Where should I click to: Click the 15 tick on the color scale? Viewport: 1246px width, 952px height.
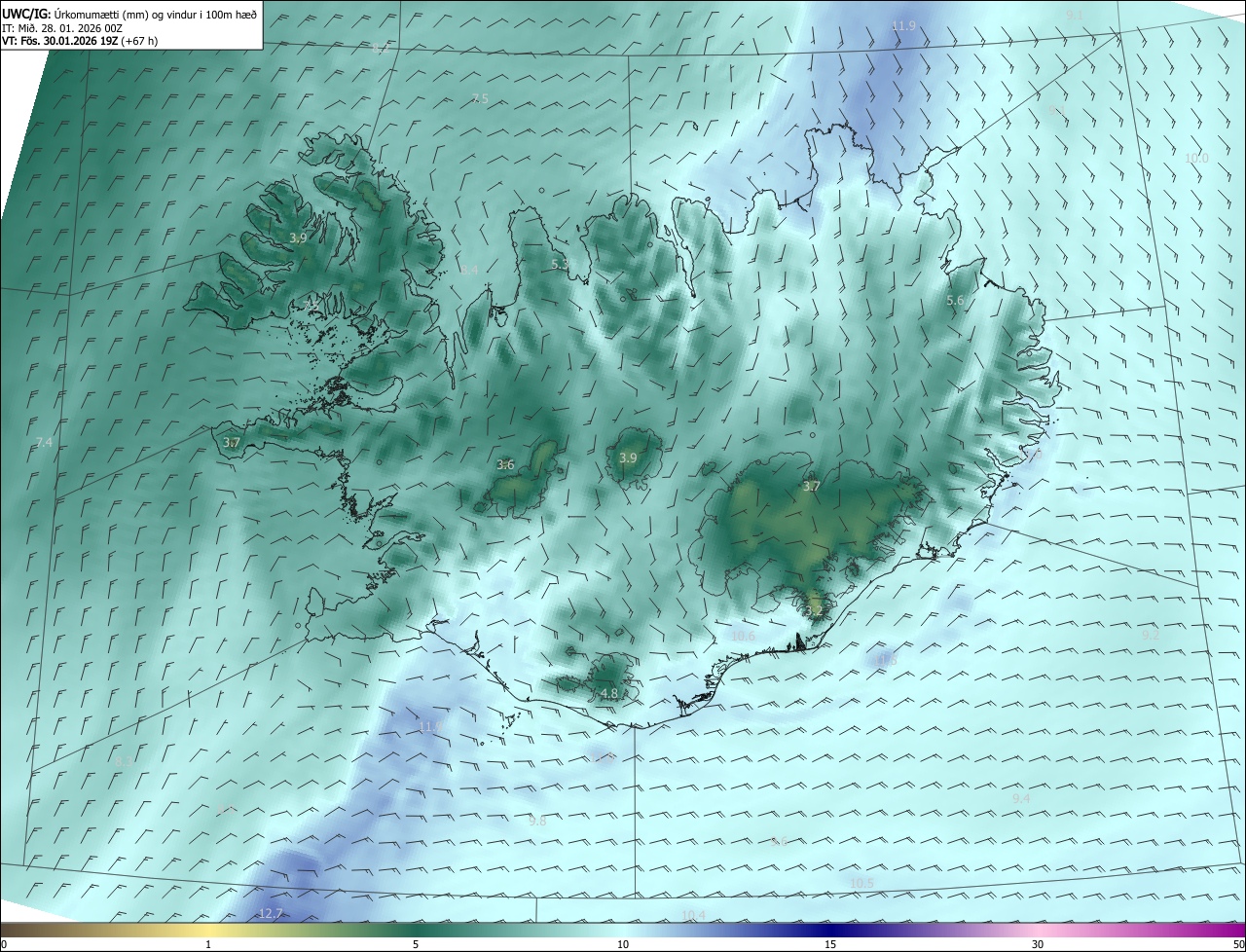point(830,945)
